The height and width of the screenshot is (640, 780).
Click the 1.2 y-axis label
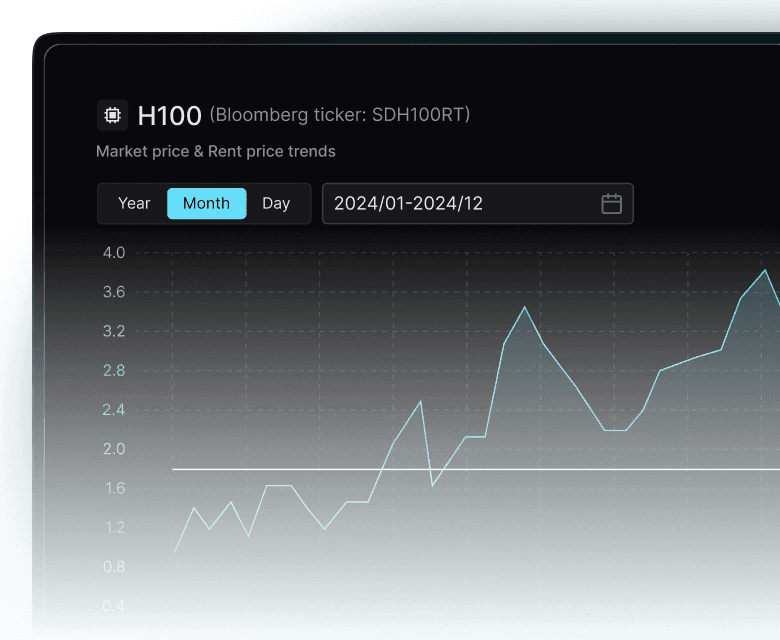pos(115,527)
